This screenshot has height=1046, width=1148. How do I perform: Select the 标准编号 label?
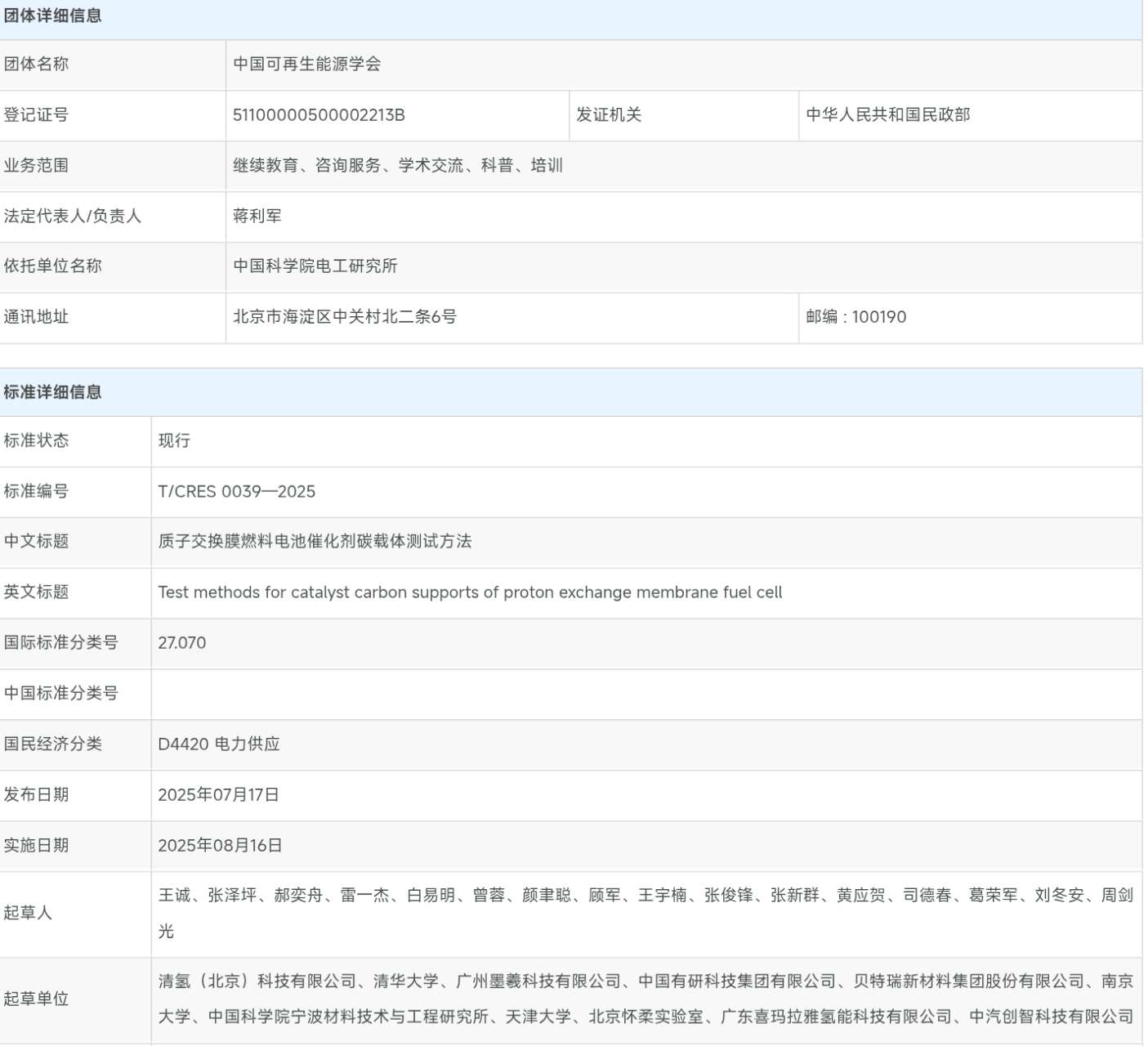[36, 491]
